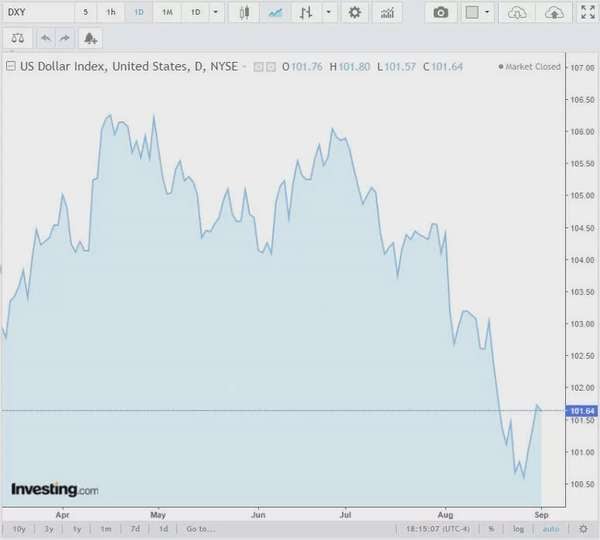Switch to area chart style
Image resolution: width=600 pixels, height=540 pixels.
click(x=276, y=13)
